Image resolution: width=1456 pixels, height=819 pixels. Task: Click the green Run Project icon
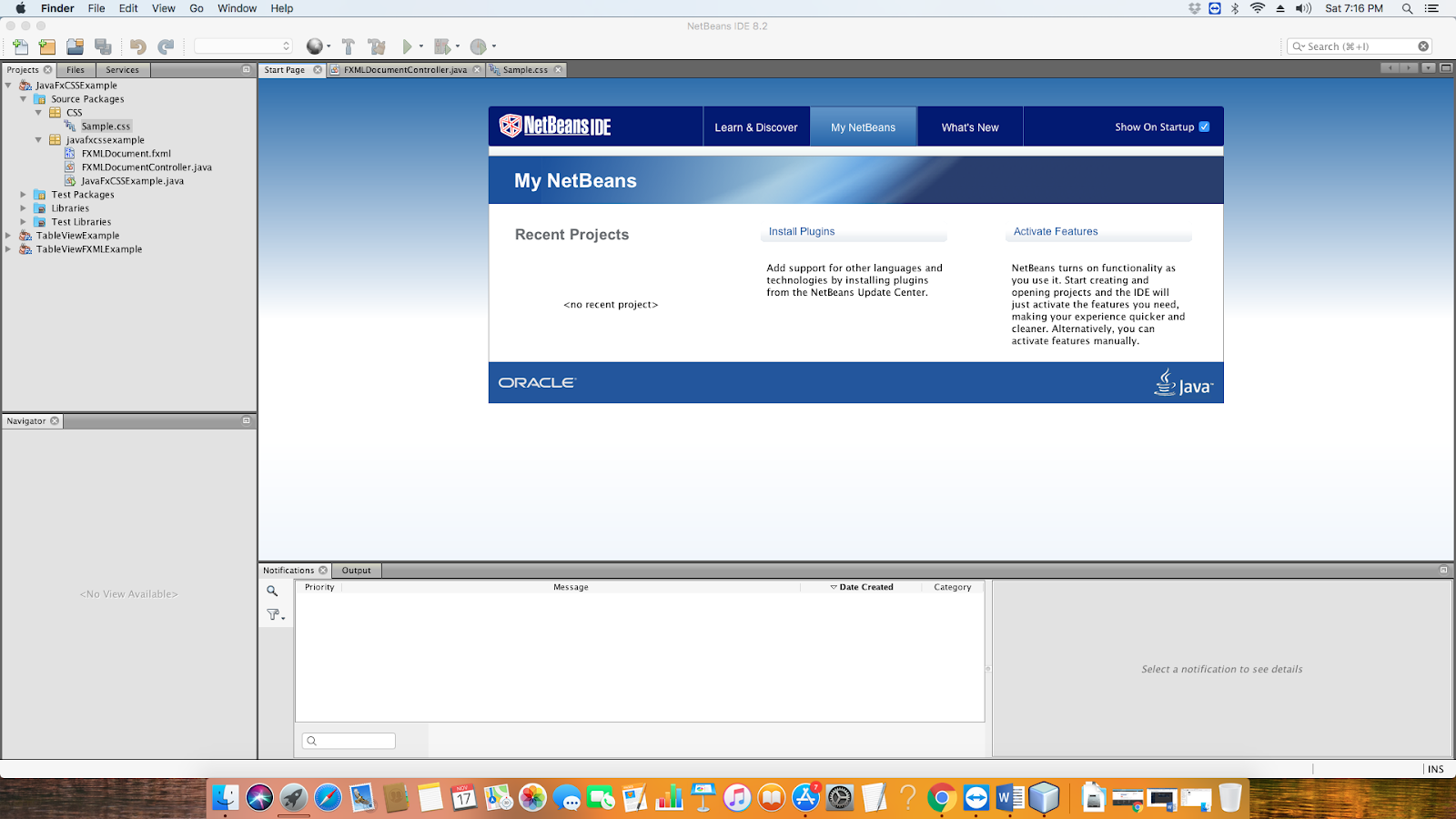(408, 46)
